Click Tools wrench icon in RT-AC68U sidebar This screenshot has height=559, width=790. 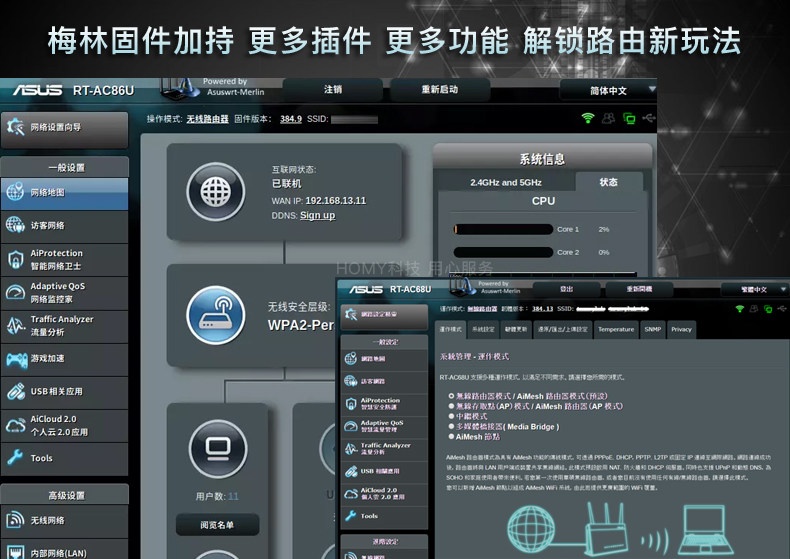pos(351,516)
